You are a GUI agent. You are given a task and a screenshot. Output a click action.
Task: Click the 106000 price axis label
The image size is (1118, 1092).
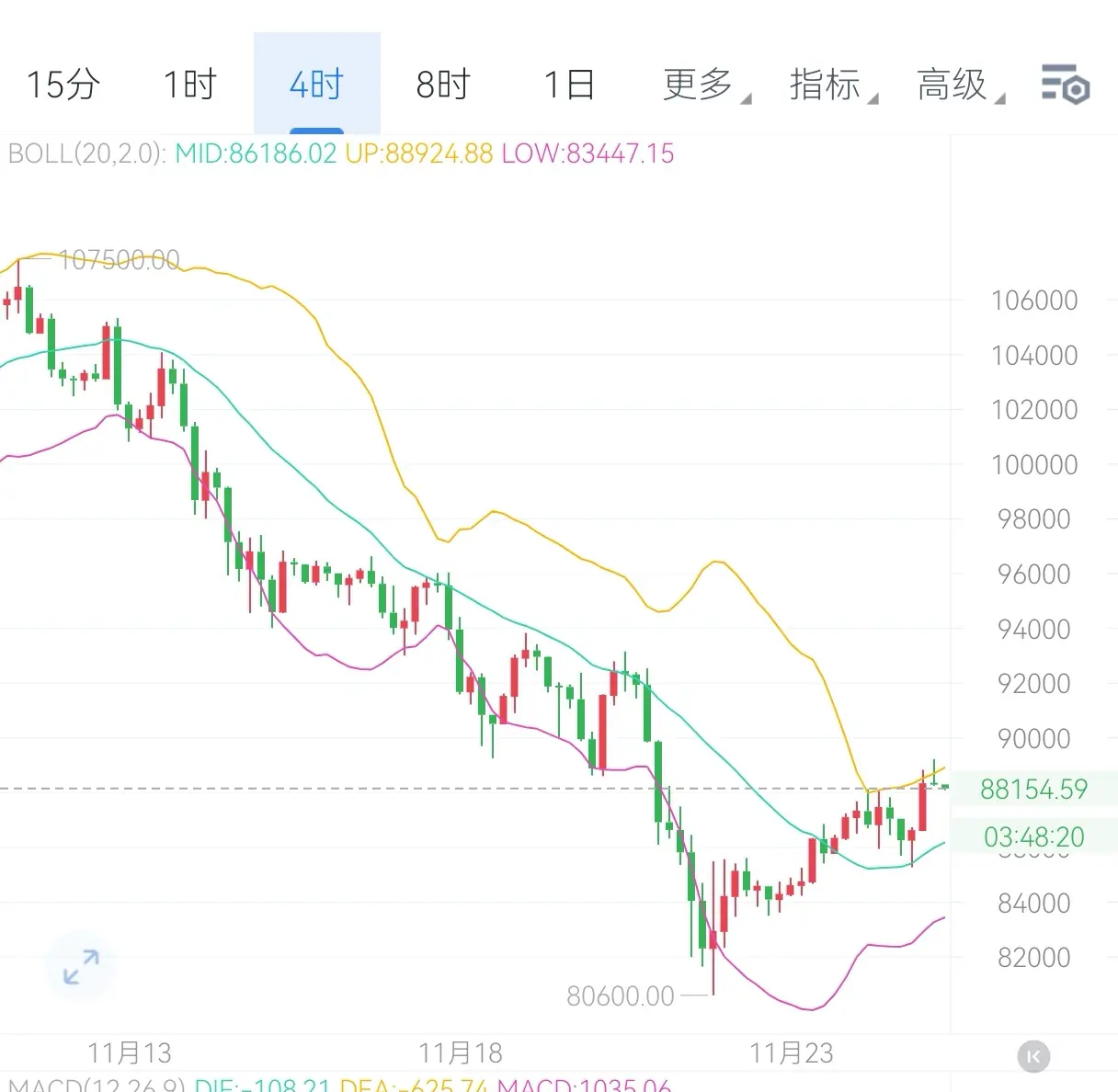[x=1034, y=301]
